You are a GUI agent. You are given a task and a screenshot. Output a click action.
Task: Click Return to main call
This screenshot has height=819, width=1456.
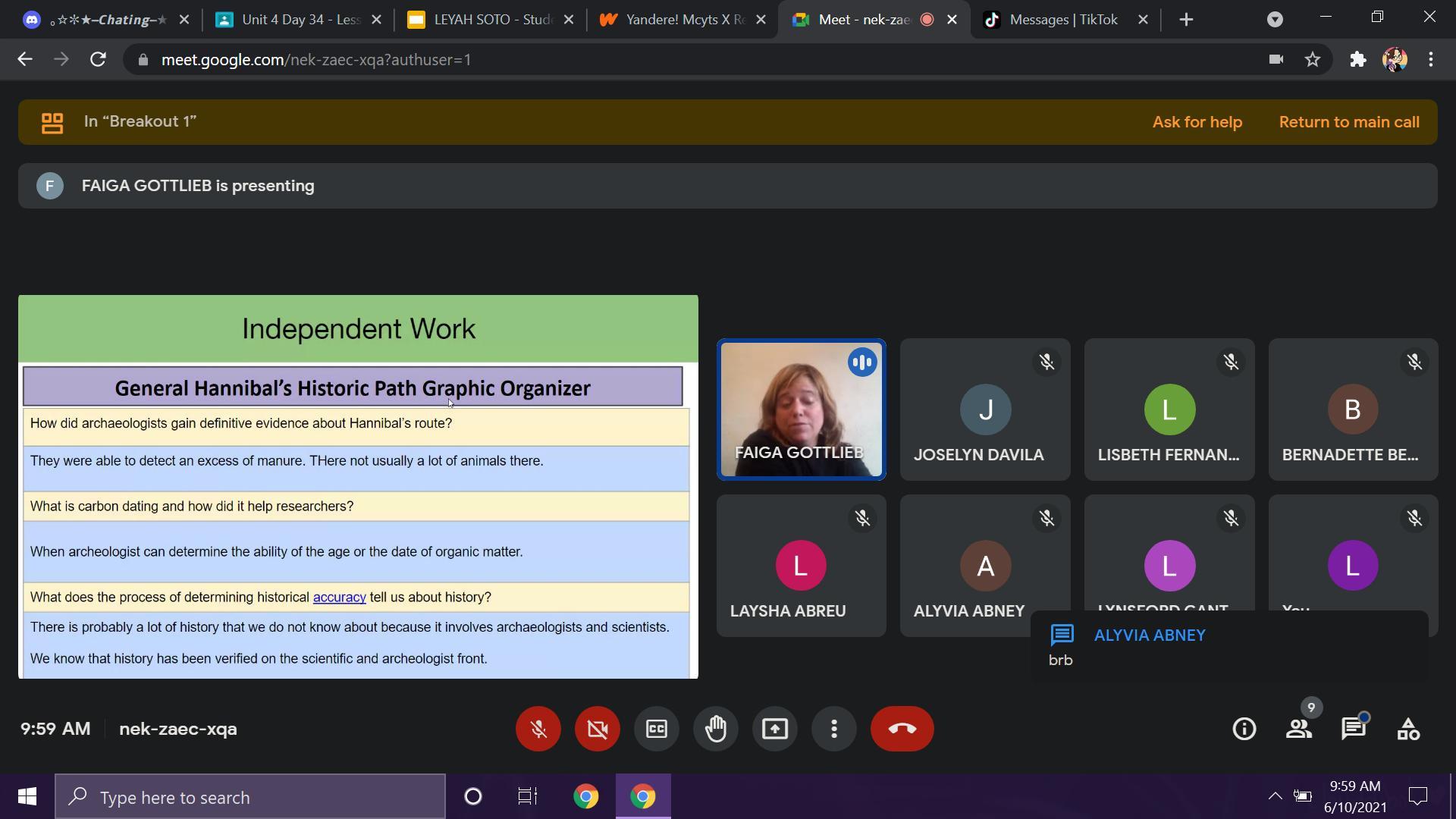(1348, 122)
